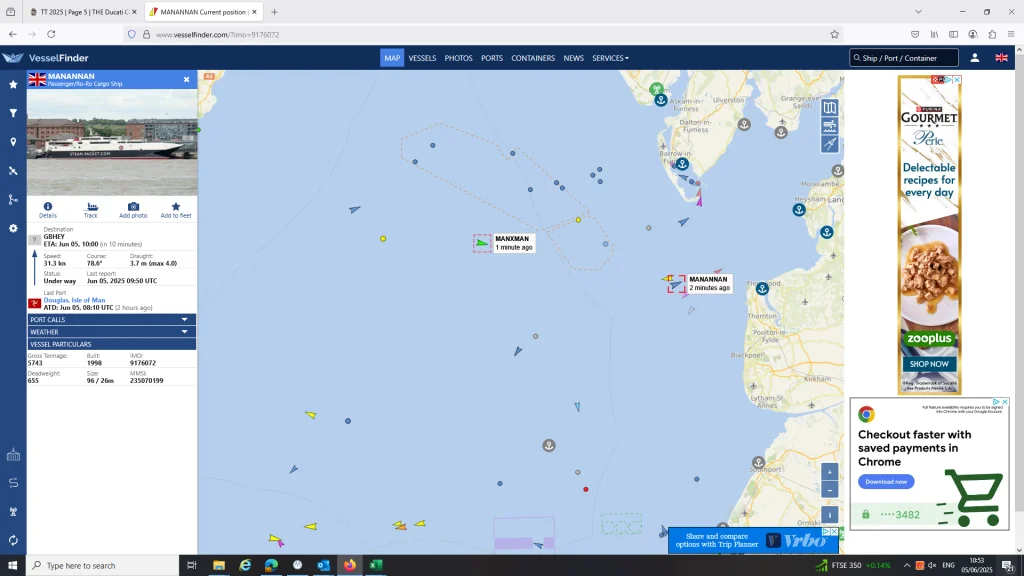1024x576 pixels.
Task: Go to the PHOTOS page
Action: (x=458, y=58)
